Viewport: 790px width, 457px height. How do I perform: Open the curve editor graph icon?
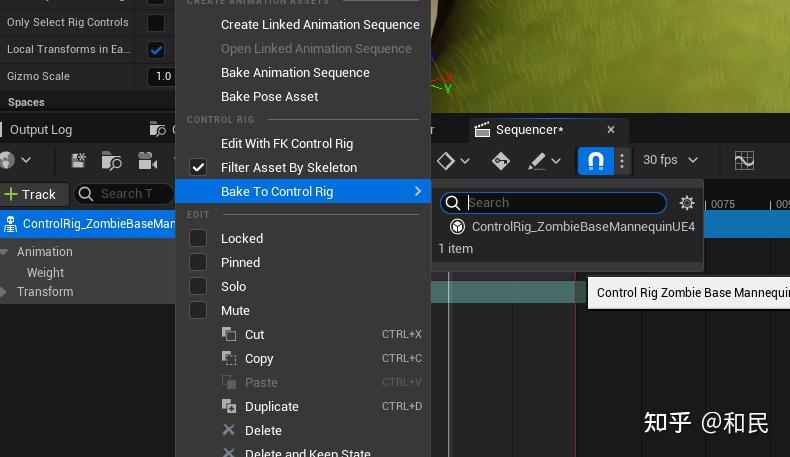(743, 160)
